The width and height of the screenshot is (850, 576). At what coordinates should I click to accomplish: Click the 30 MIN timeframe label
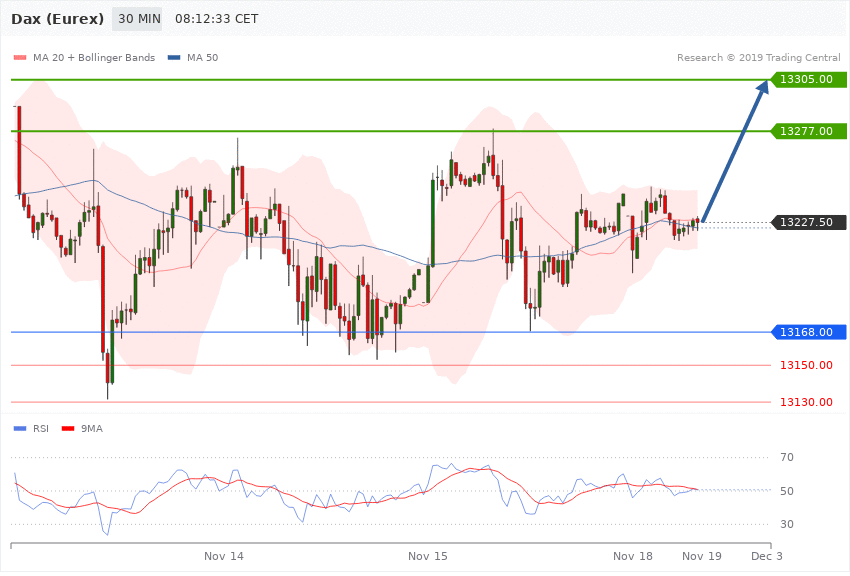(137, 19)
